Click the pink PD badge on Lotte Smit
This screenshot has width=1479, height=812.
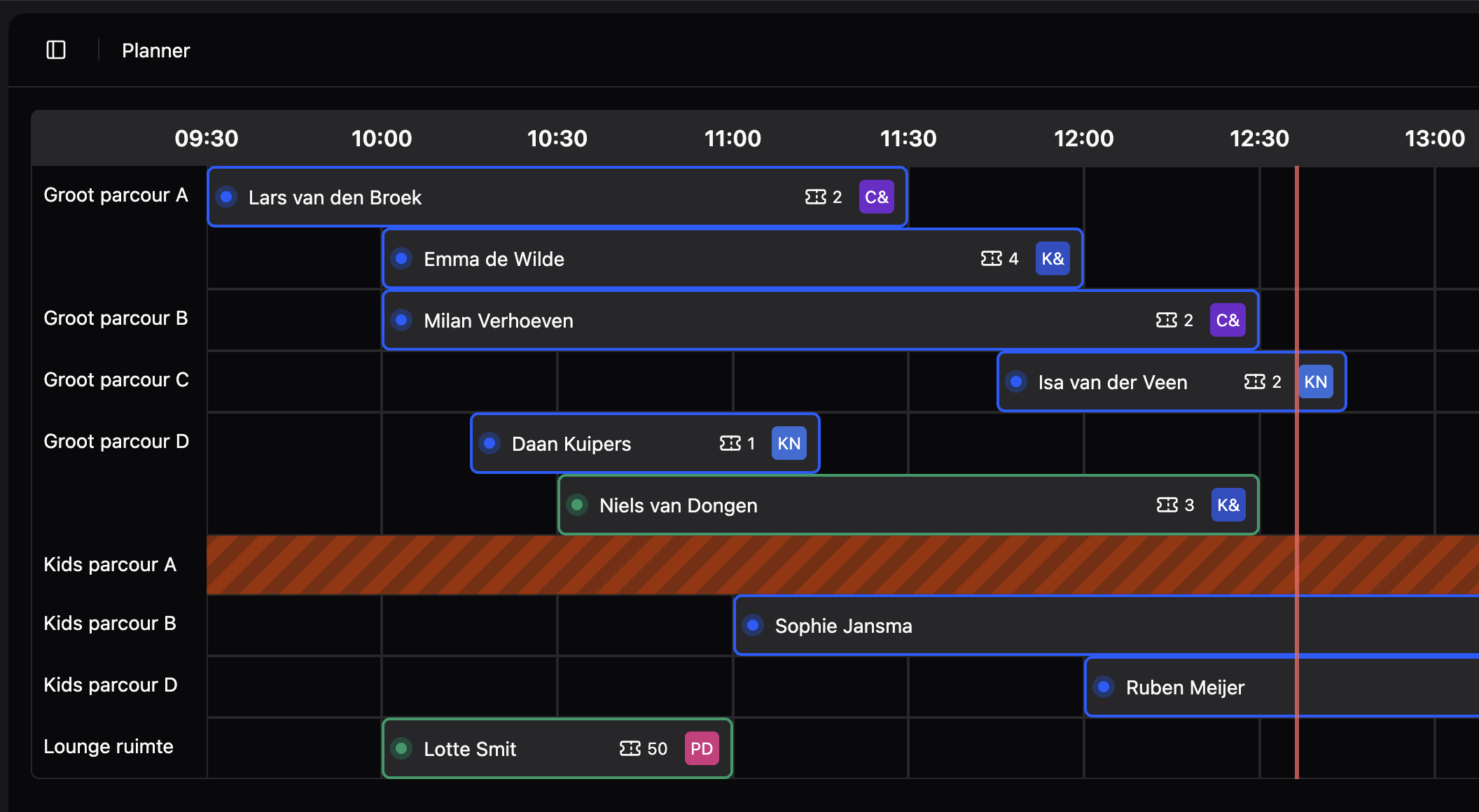coord(701,749)
